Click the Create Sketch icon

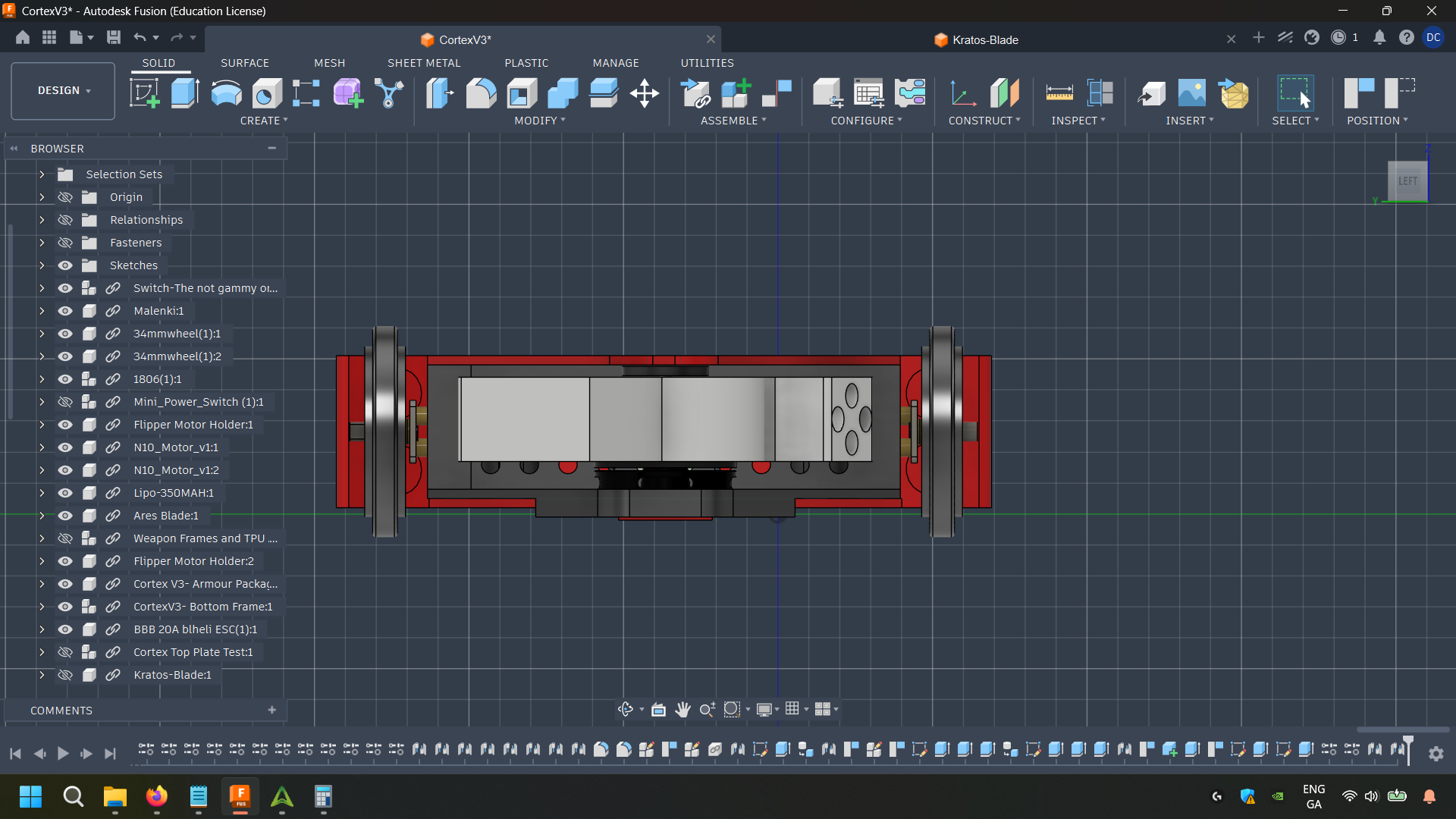click(x=144, y=93)
